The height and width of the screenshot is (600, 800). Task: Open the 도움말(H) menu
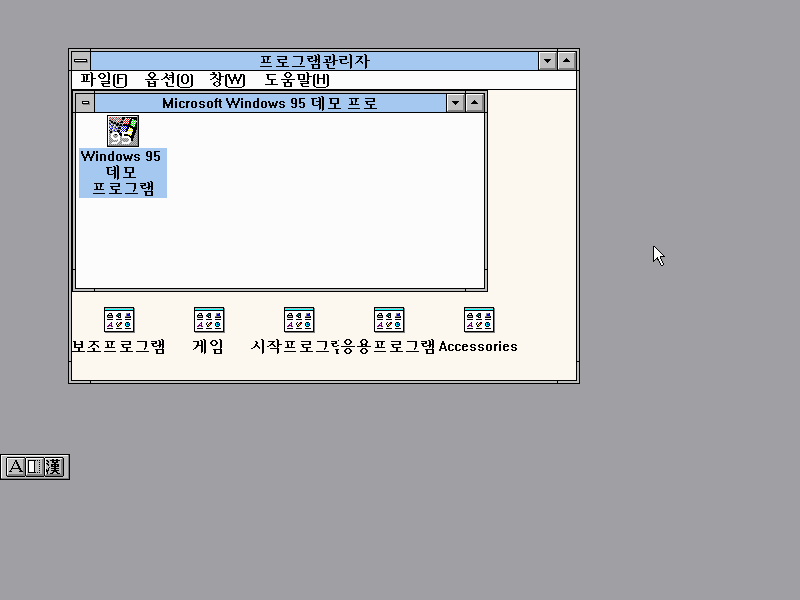(x=297, y=80)
